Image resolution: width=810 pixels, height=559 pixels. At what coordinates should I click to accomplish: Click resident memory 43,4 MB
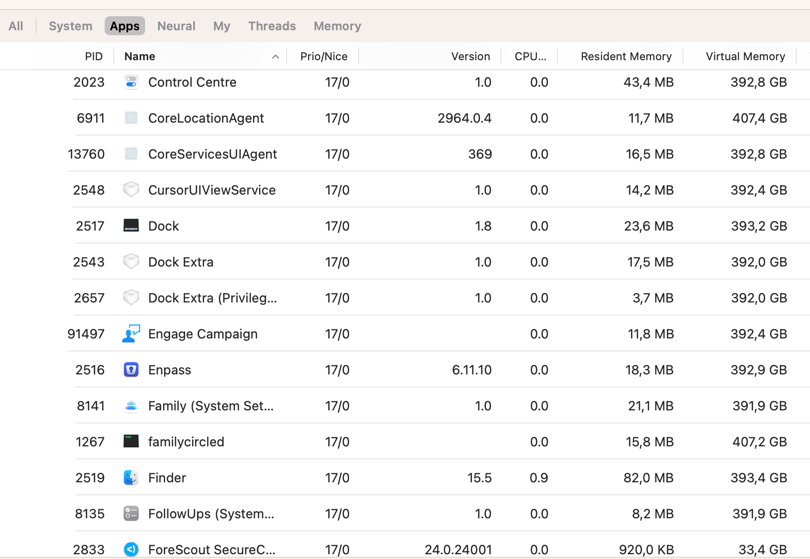click(648, 82)
